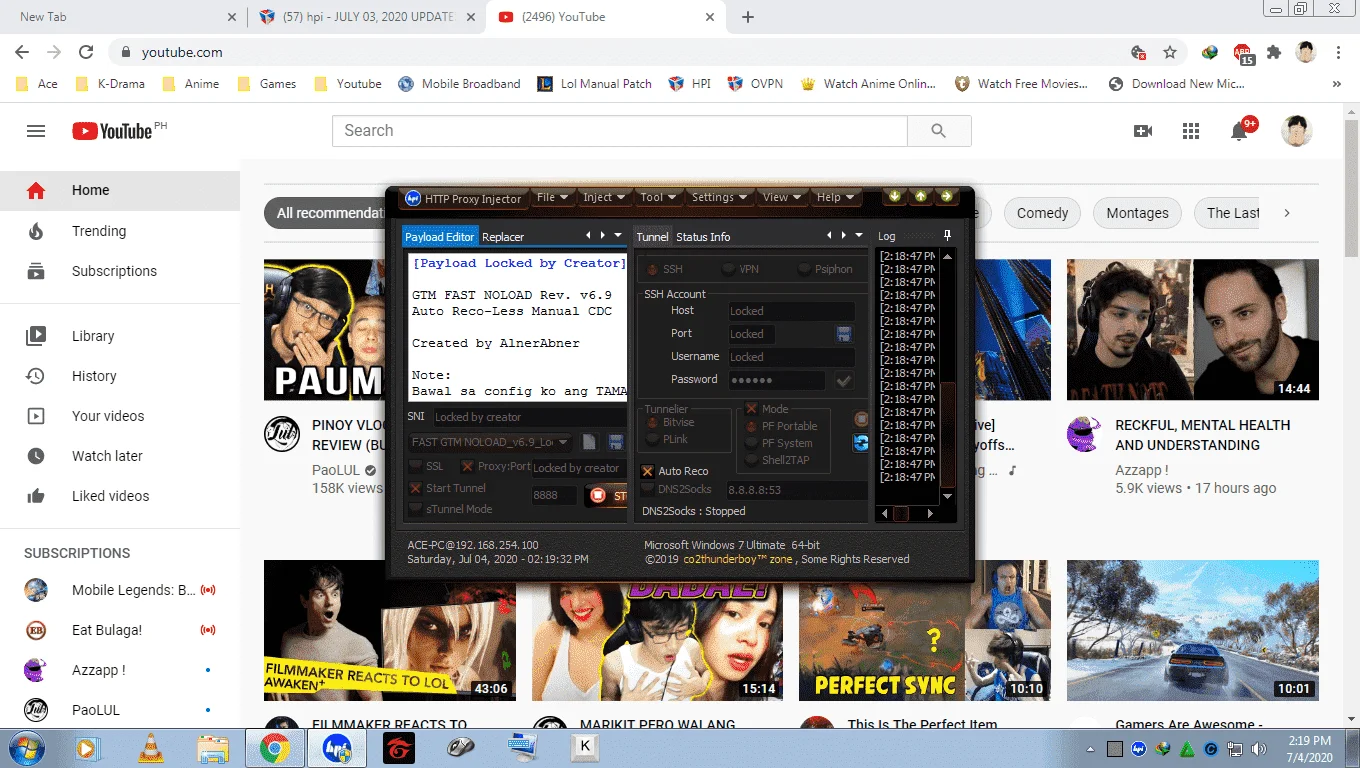This screenshot has width=1360, height=768.
Task: Click the HTTP Proxy Injector download arrow icon
Action: [x=895, y=196]
